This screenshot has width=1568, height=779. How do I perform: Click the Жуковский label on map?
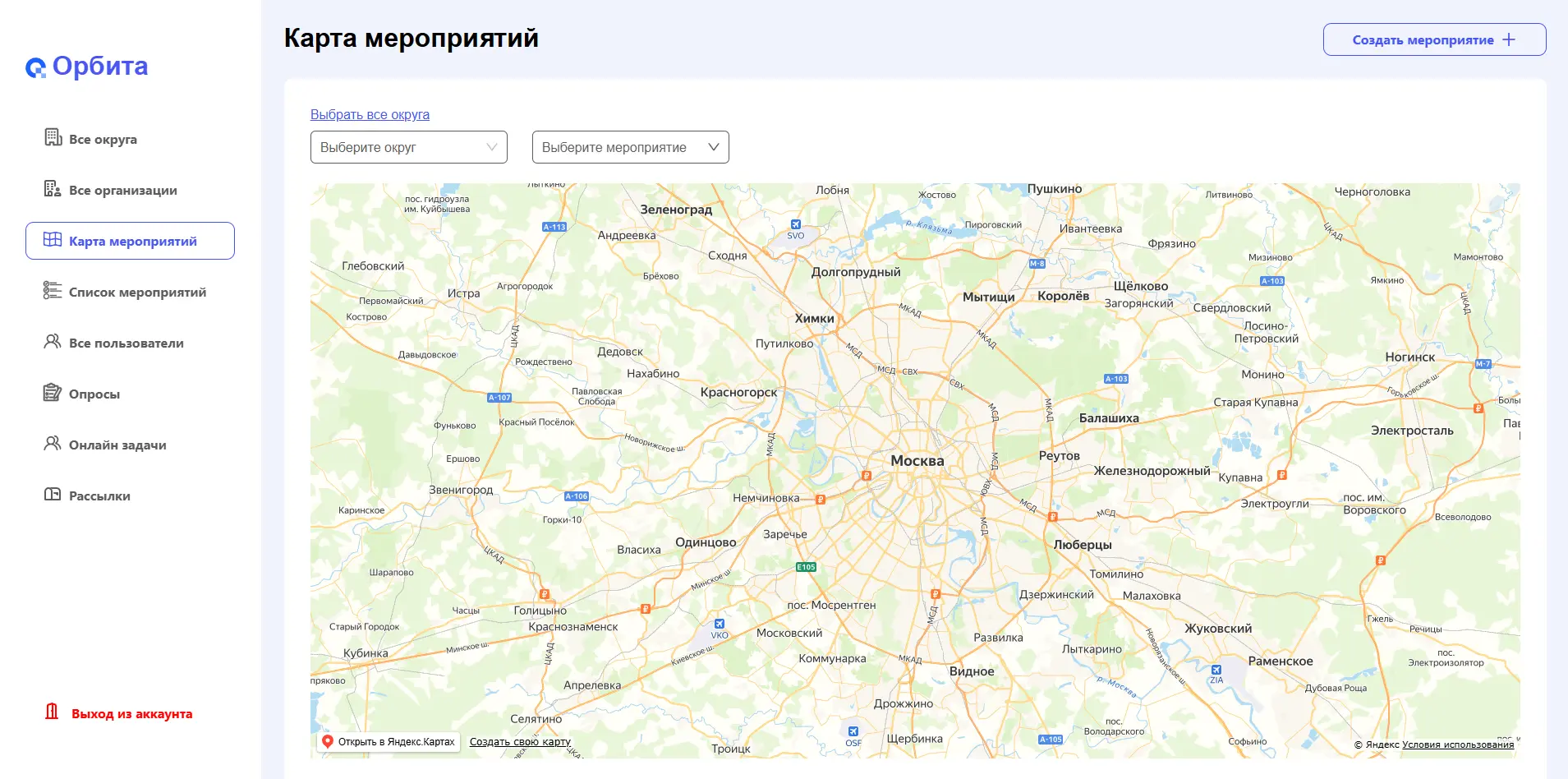click(x=1218, y=629)
